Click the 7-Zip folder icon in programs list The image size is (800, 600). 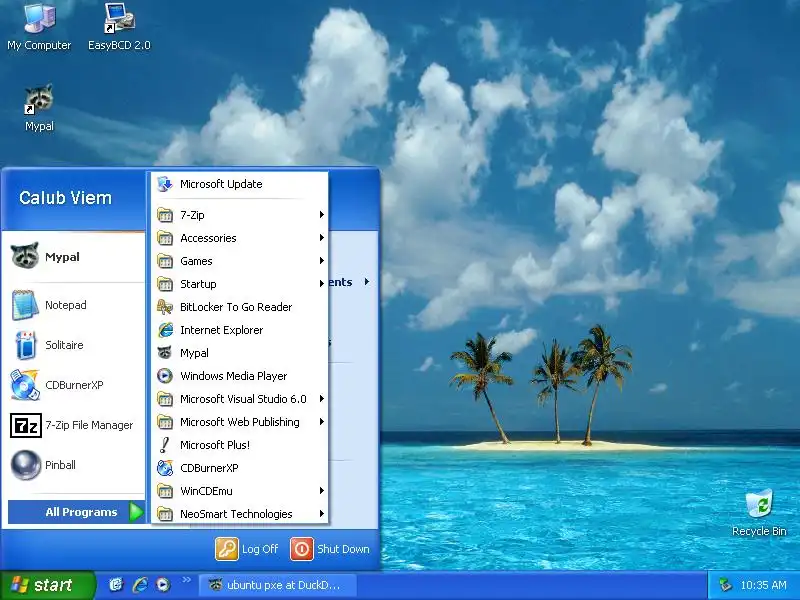tap(165, 215)
